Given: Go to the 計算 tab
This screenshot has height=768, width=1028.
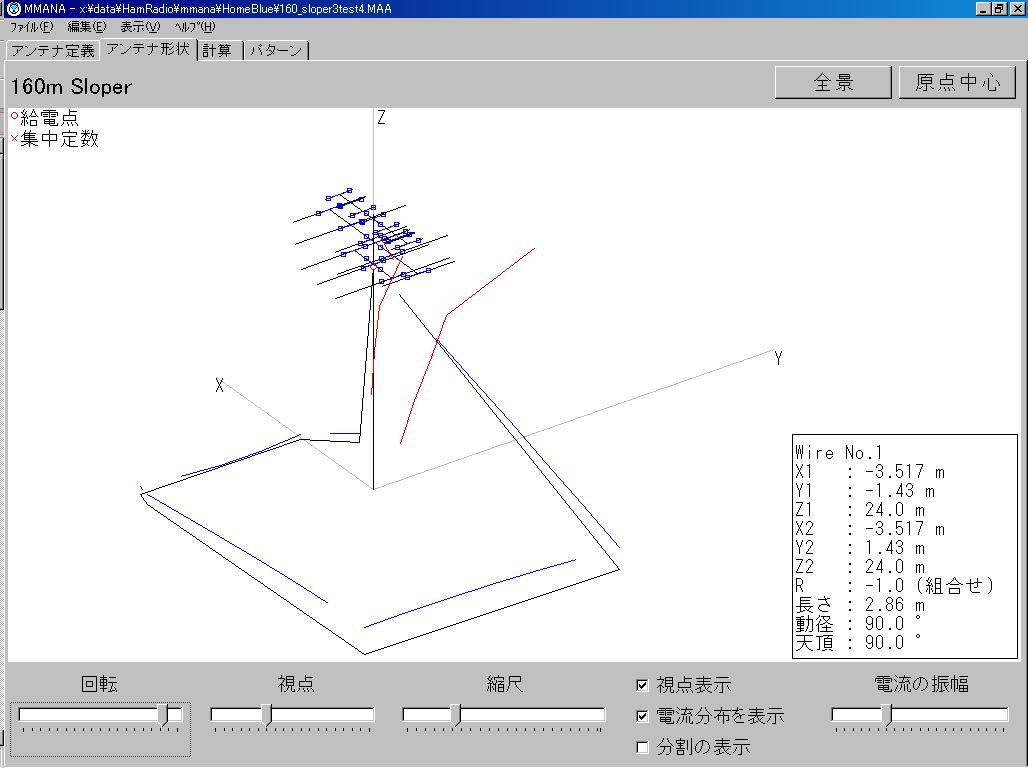Looking at the screenshot, I should (x=217, y=50).
